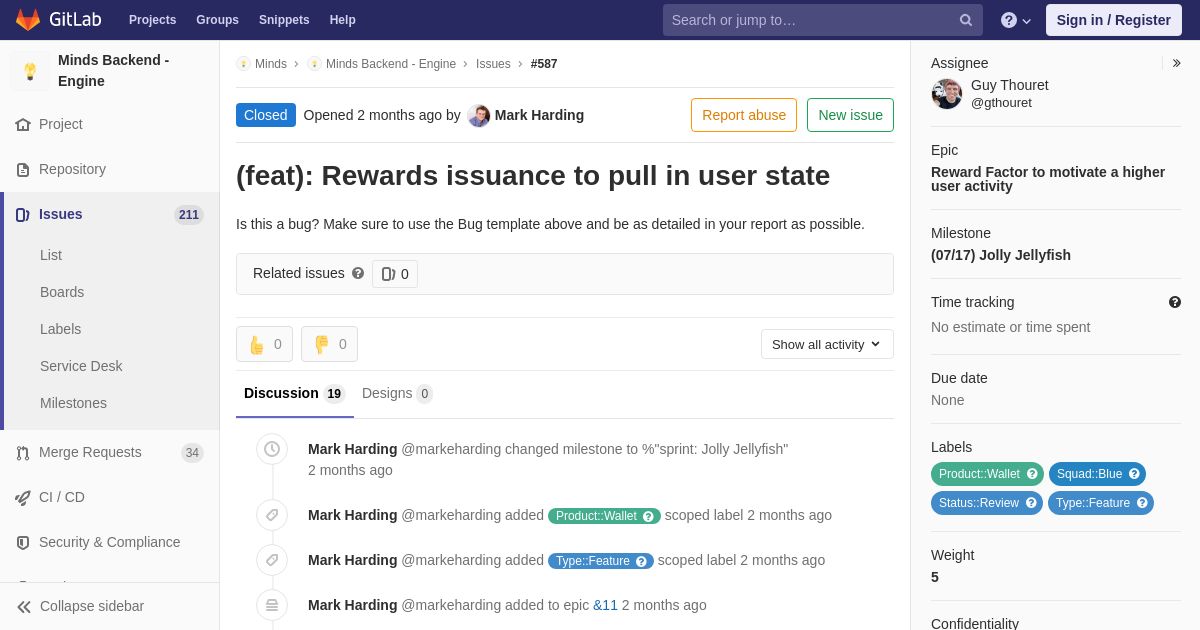
Task: Click the Merge Requests icon
Action: click(23, 453)
